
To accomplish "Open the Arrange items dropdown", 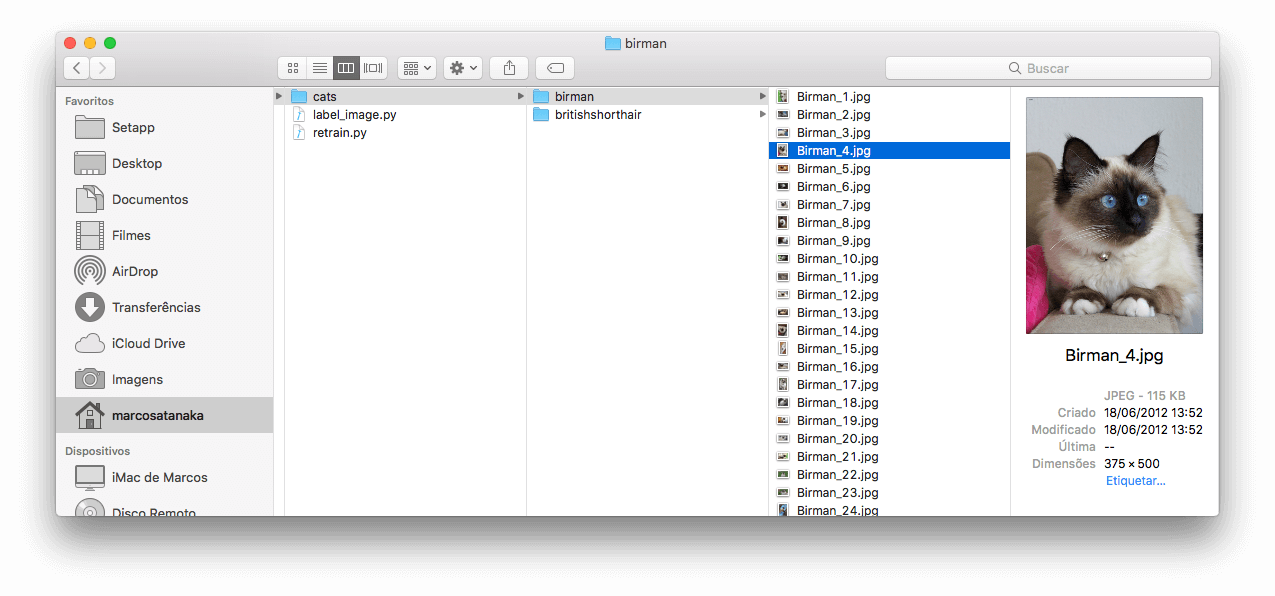I will point(417,68).
